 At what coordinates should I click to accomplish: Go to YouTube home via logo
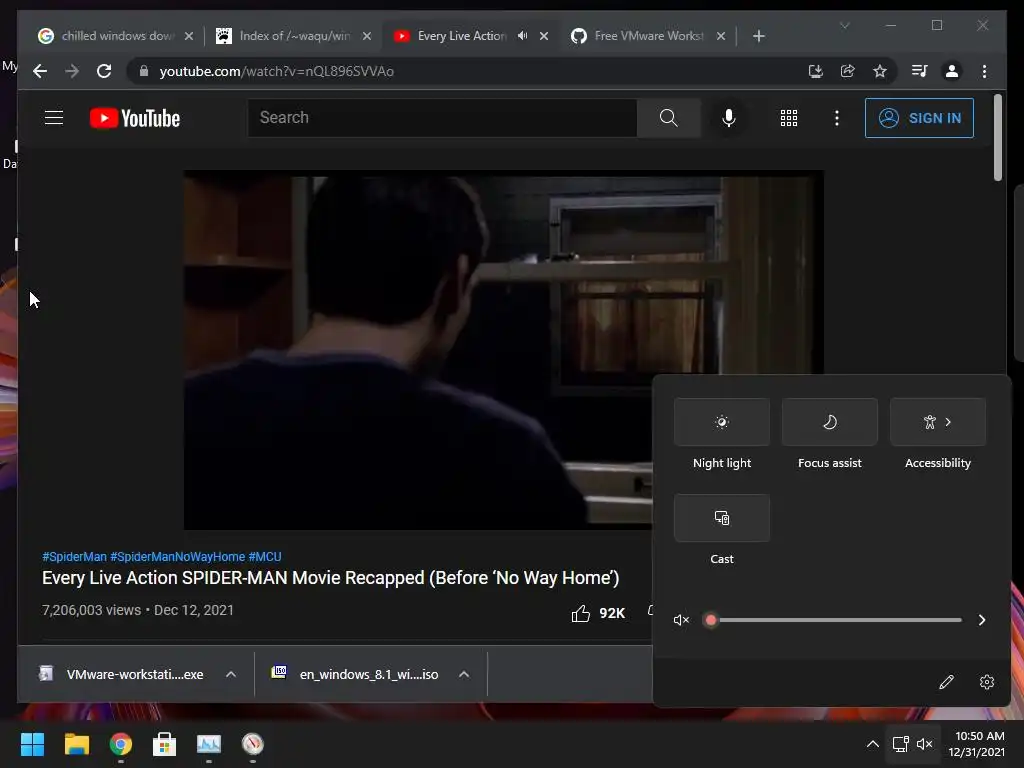pos(135,118)
